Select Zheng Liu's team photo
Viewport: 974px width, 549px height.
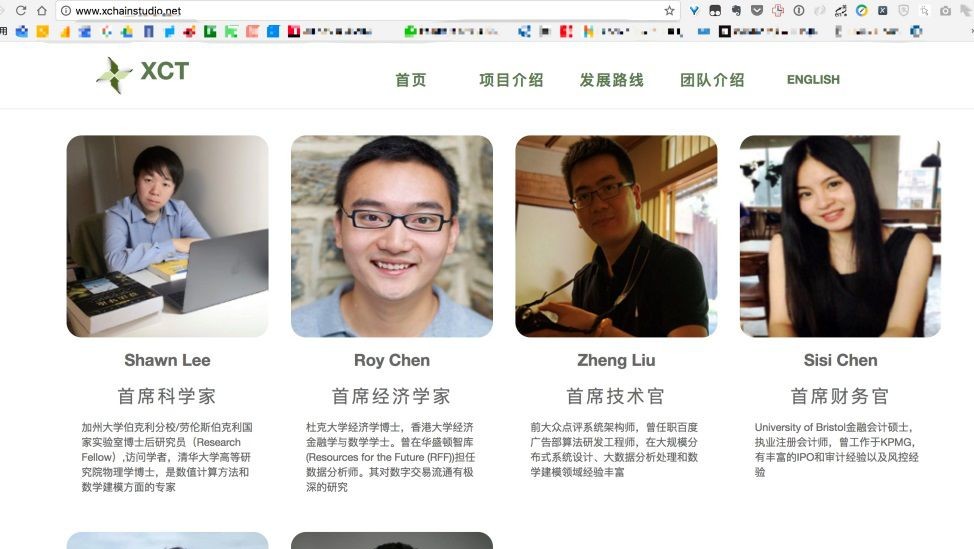pos(616,236)
